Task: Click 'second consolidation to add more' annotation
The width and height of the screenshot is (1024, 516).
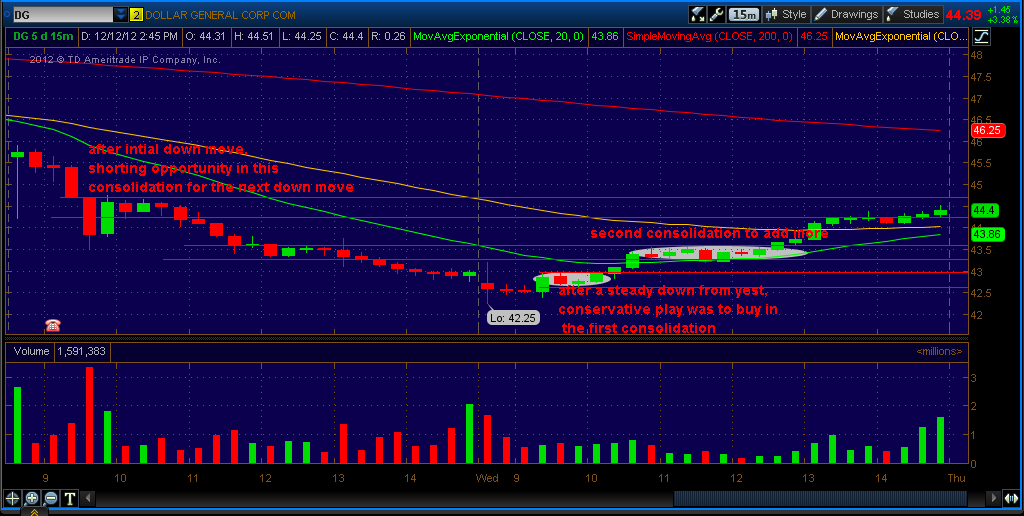Action: pyautogui.click(x=709, y=233)
